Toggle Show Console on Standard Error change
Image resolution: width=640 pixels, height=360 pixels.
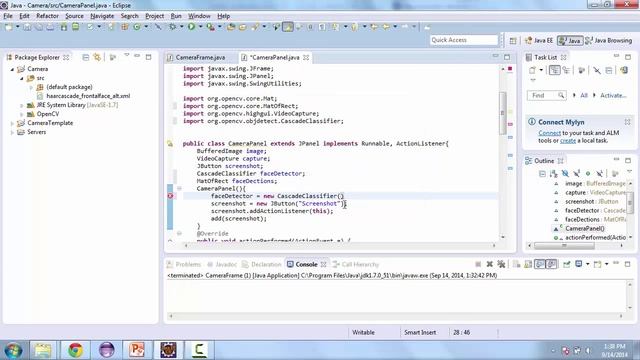coord(551,264)
